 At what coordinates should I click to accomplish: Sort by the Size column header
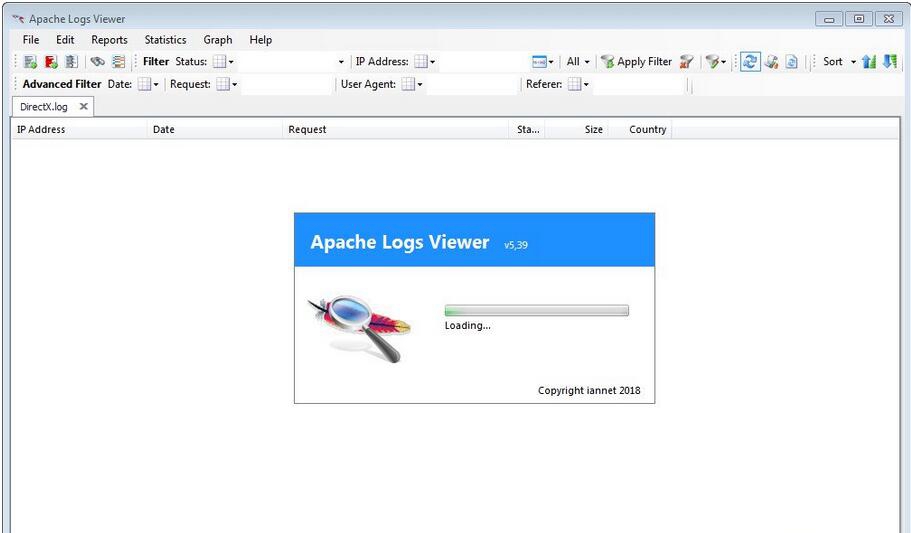578,130
